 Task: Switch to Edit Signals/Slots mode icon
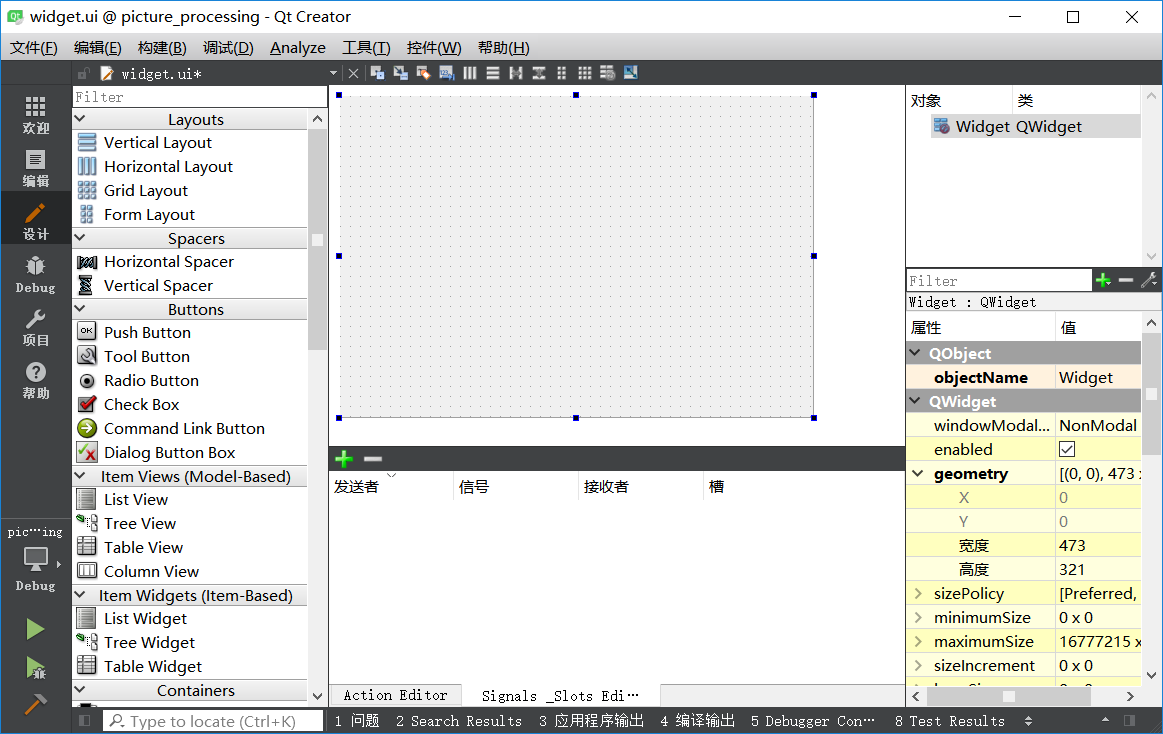click(400, 73)
